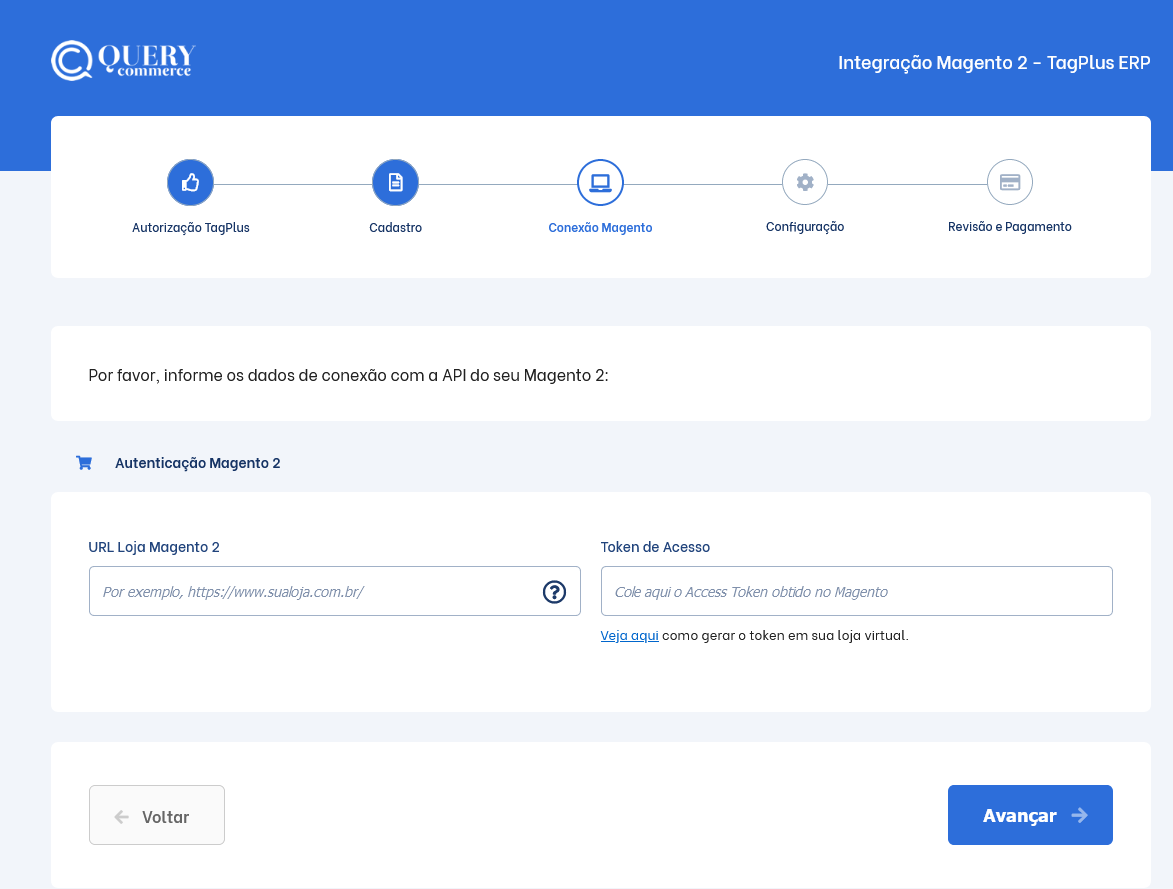Click the Query Commerce logo

point(123,61)
